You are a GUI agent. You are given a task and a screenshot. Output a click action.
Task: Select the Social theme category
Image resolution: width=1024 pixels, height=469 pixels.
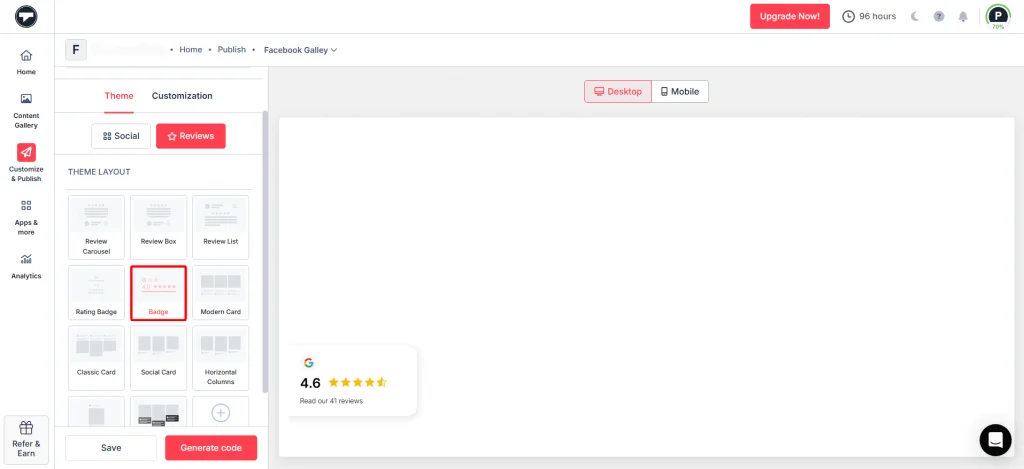tap(121, 136)
